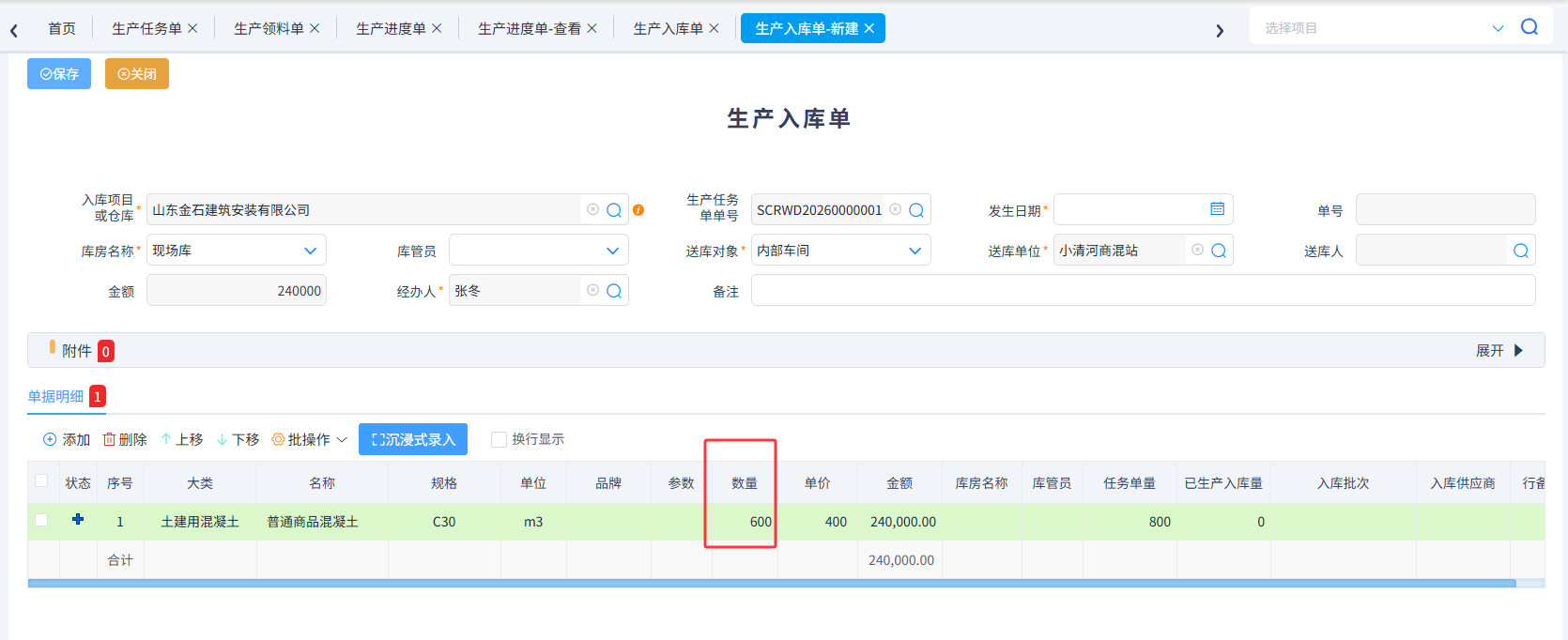
Task: Switch to 生产入库单 tab
Action: (668, 28)
